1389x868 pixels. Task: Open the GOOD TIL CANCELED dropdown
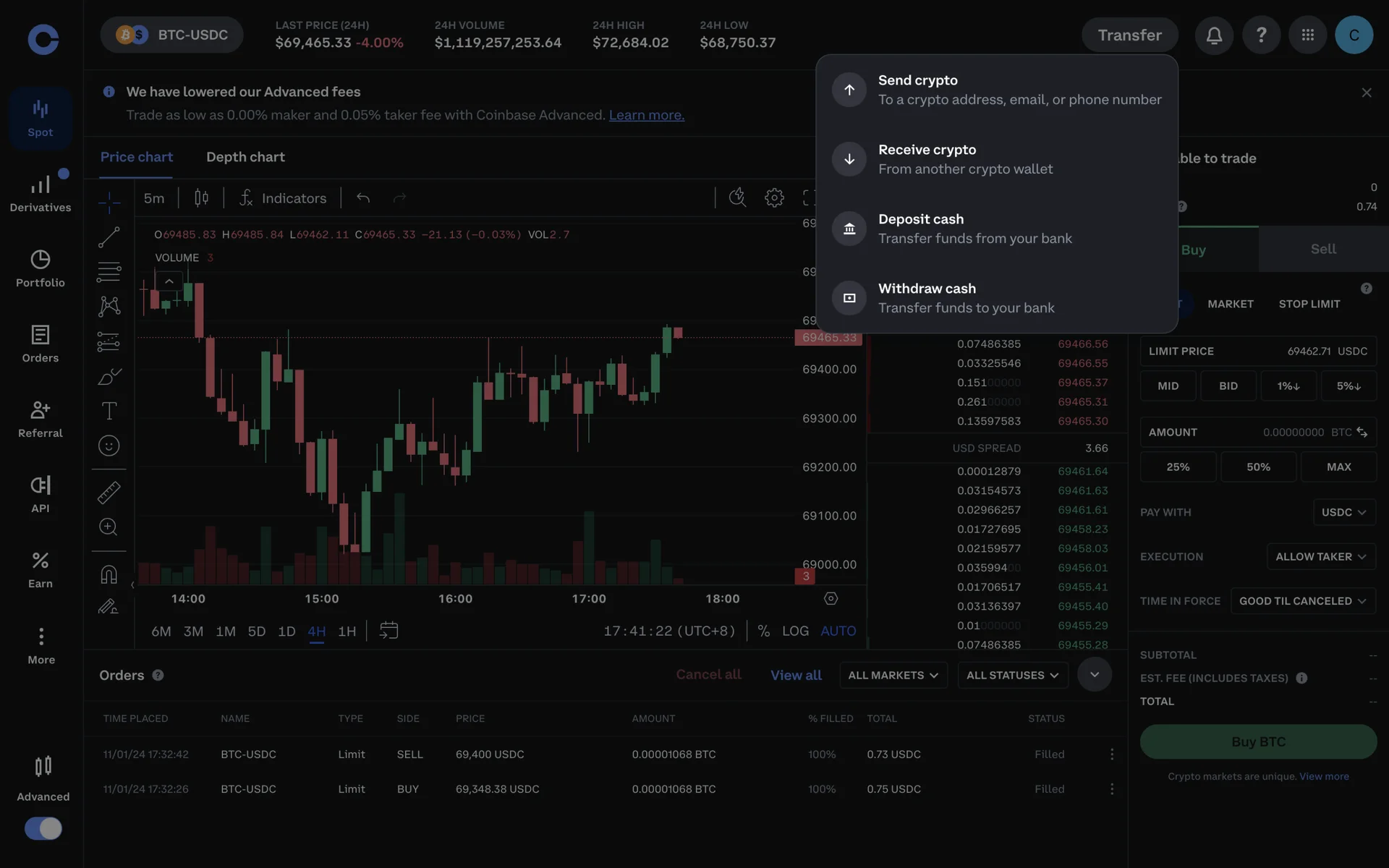(1302, 601)
